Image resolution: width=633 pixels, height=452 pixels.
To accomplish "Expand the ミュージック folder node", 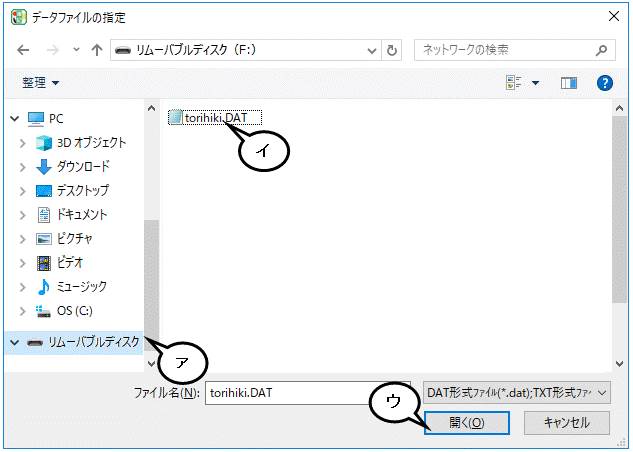I will [23, 287].
